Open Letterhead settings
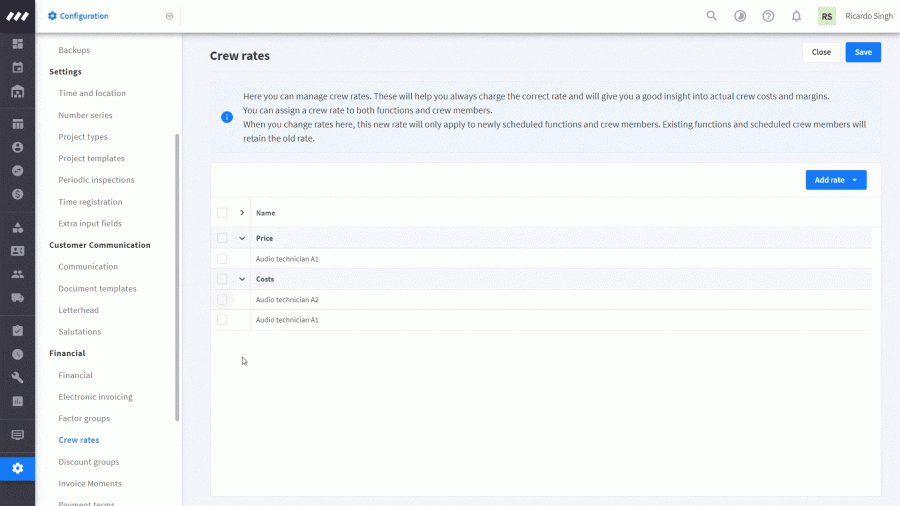The width and height of the screenshot is (900, 506). [x=78, y=310]
